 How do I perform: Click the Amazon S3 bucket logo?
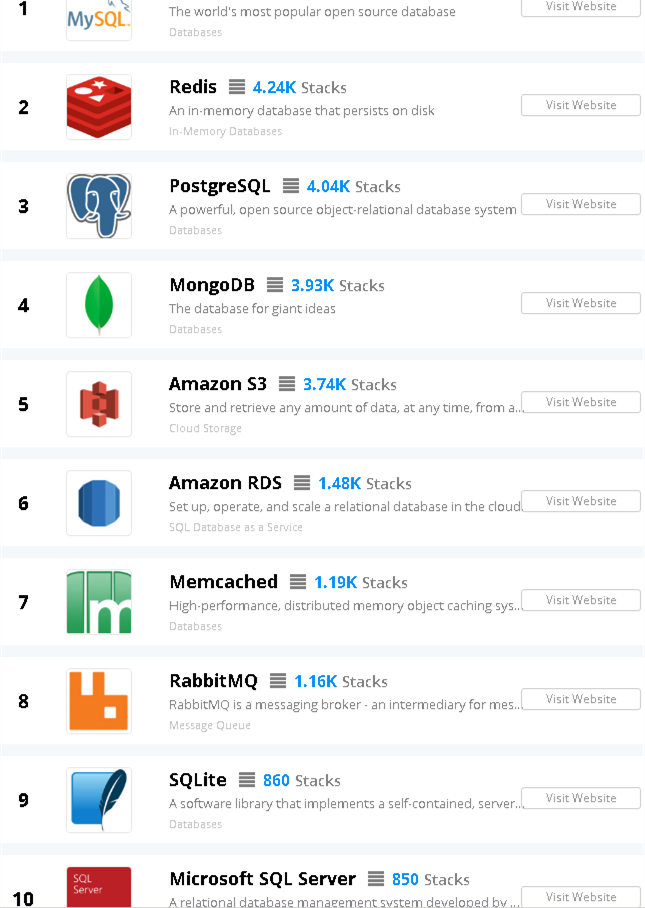click(x=98, y=403)
